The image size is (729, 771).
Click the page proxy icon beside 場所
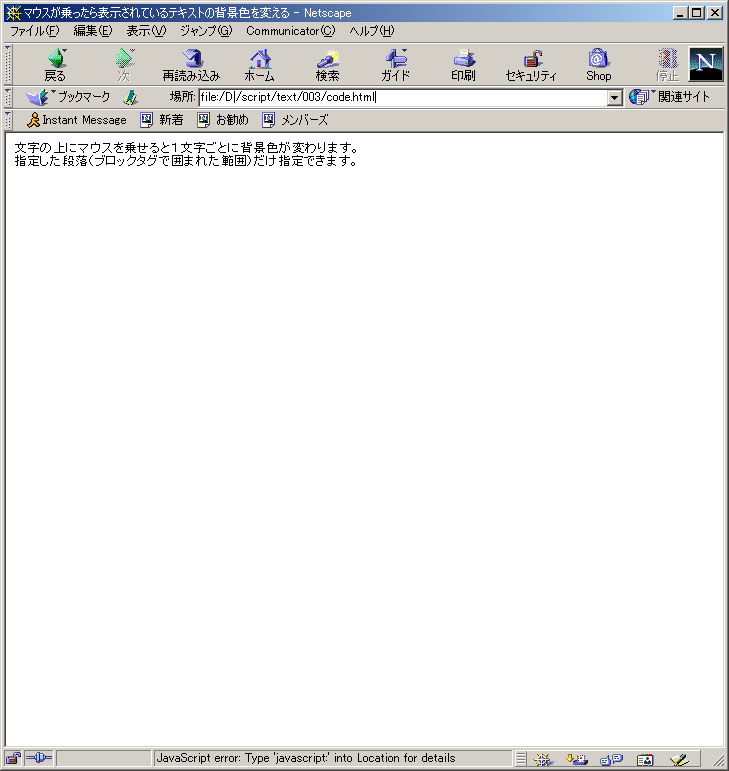pos(130,97)
